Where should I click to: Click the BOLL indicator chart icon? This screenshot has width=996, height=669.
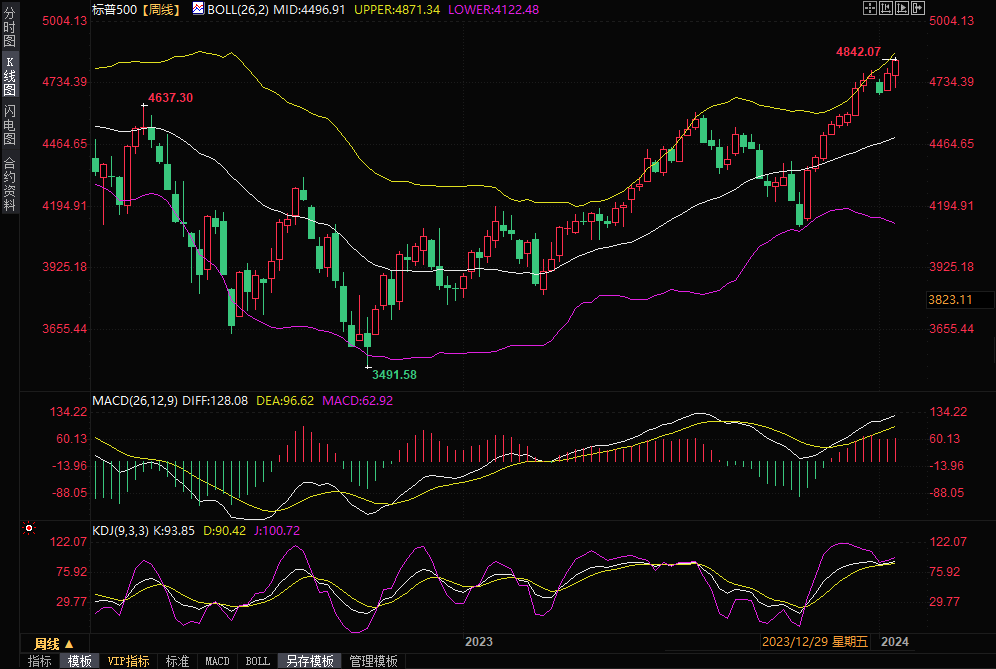click(x=197, y=9)
